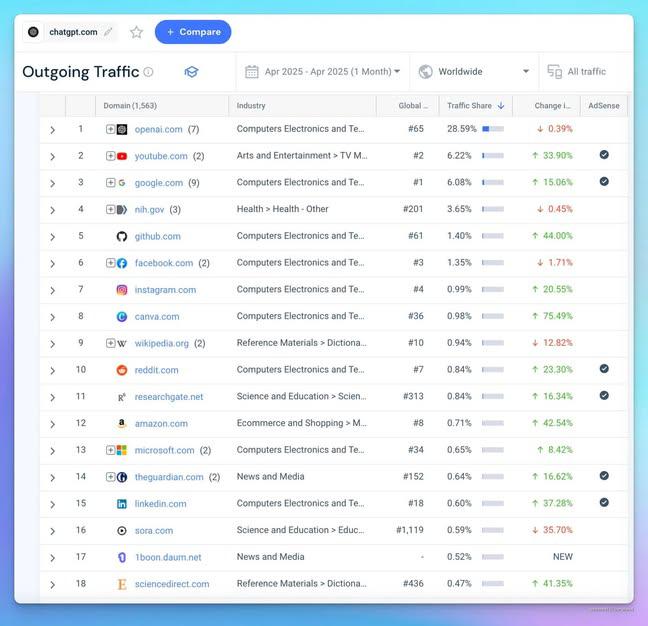Click the Compare button

[x=193, y=32]
